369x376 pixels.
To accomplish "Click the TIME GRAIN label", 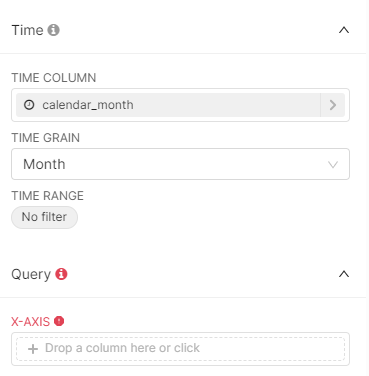I will (46, 138).
